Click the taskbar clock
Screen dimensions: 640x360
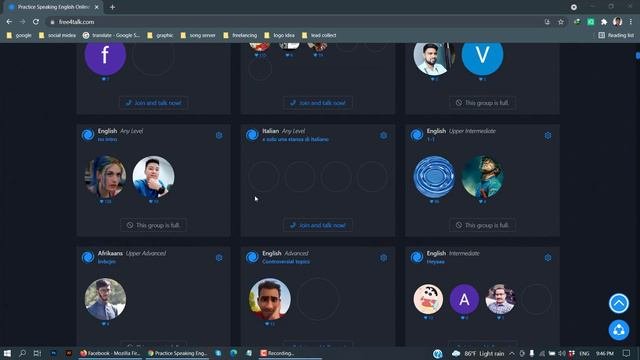(x=604, y=353)
